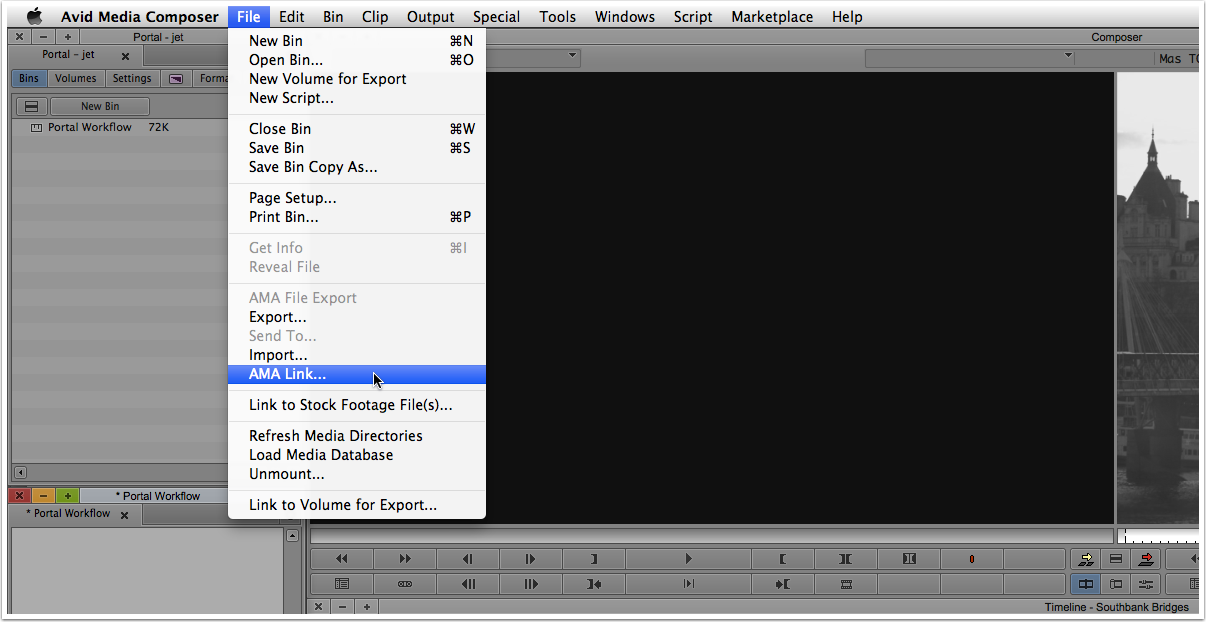Click the red Overwrite arrow button
Image resolution: width=1206 pixels, height=622 pixels.
click(1147, 559)
